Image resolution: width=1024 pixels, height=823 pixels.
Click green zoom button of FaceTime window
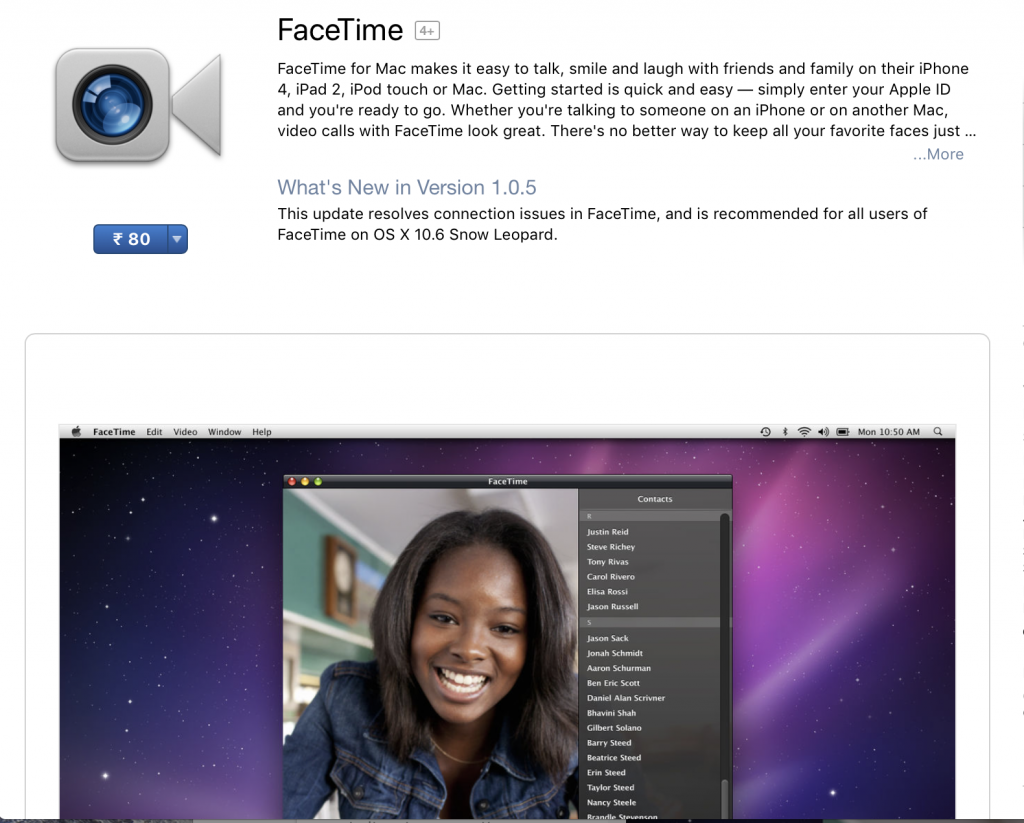[318, 481]
